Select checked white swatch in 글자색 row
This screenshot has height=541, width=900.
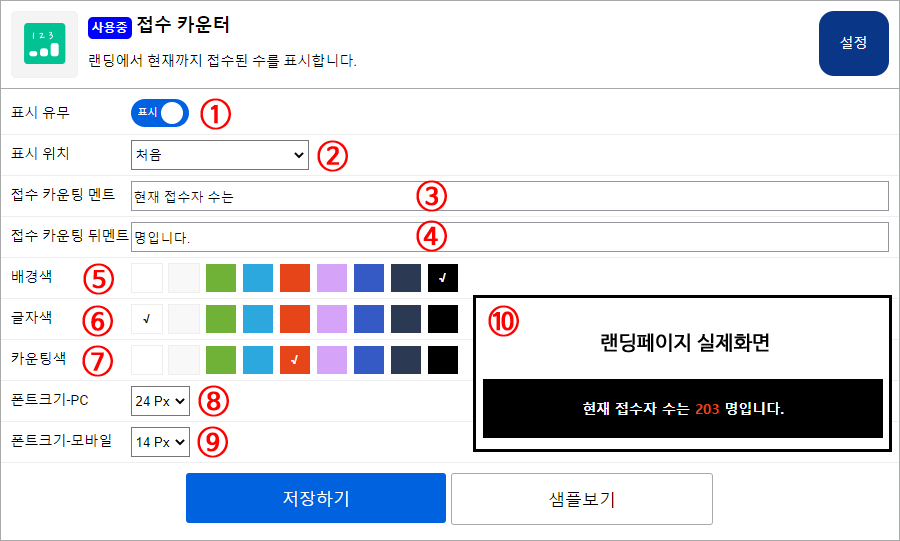tap(147, 319)
